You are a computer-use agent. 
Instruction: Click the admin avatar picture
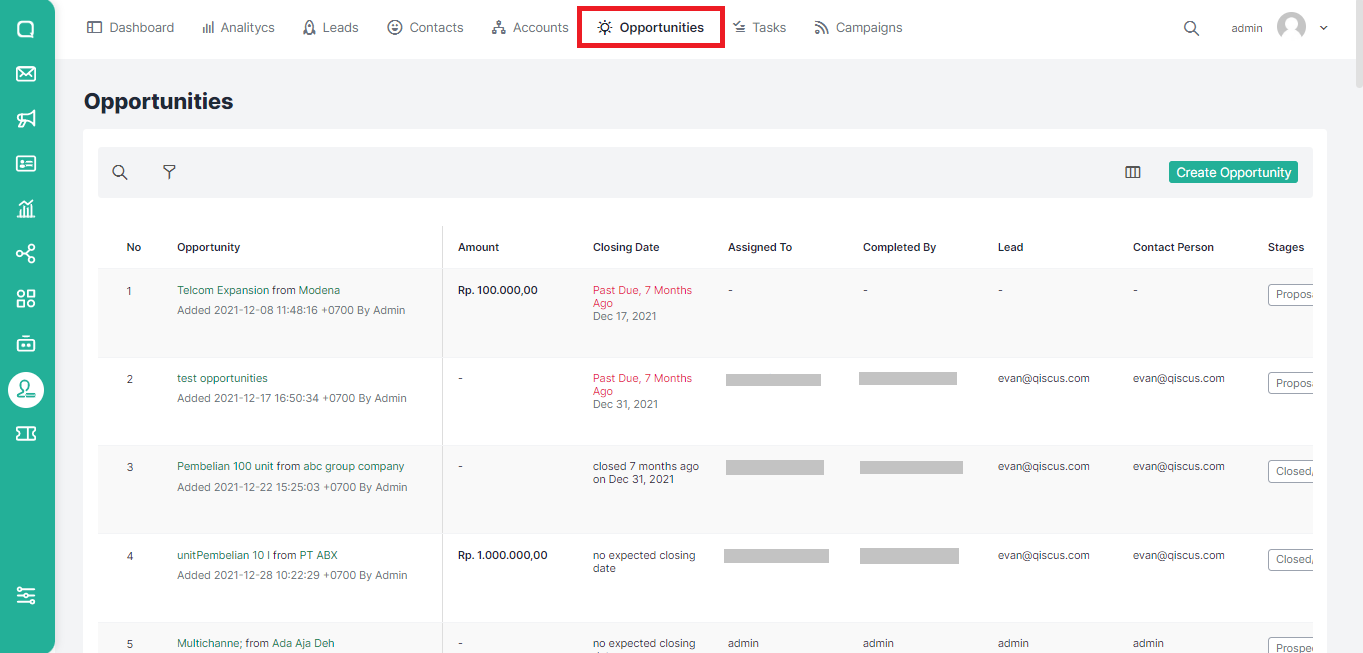point(1291,28)
